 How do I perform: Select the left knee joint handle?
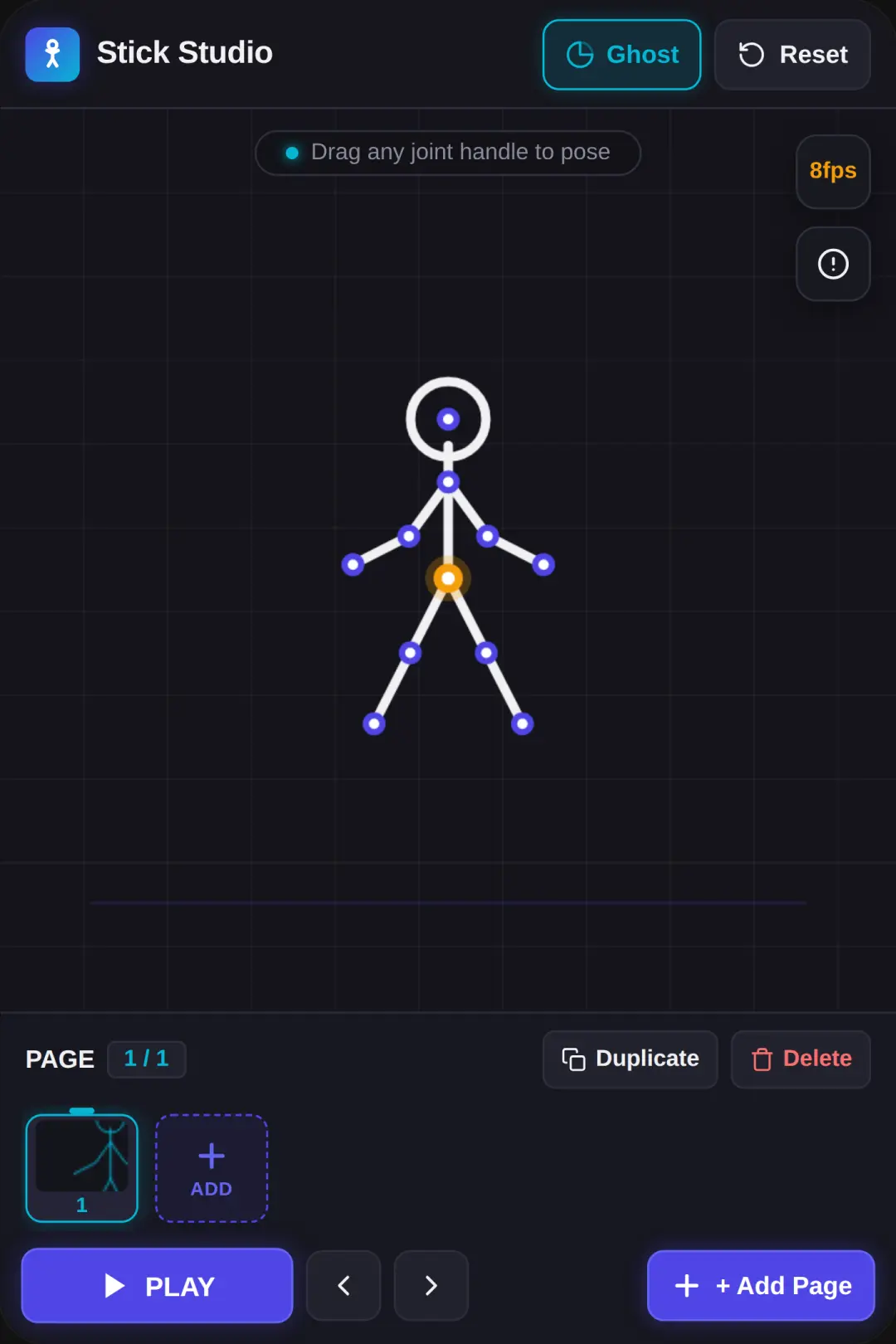coord(410,653)
